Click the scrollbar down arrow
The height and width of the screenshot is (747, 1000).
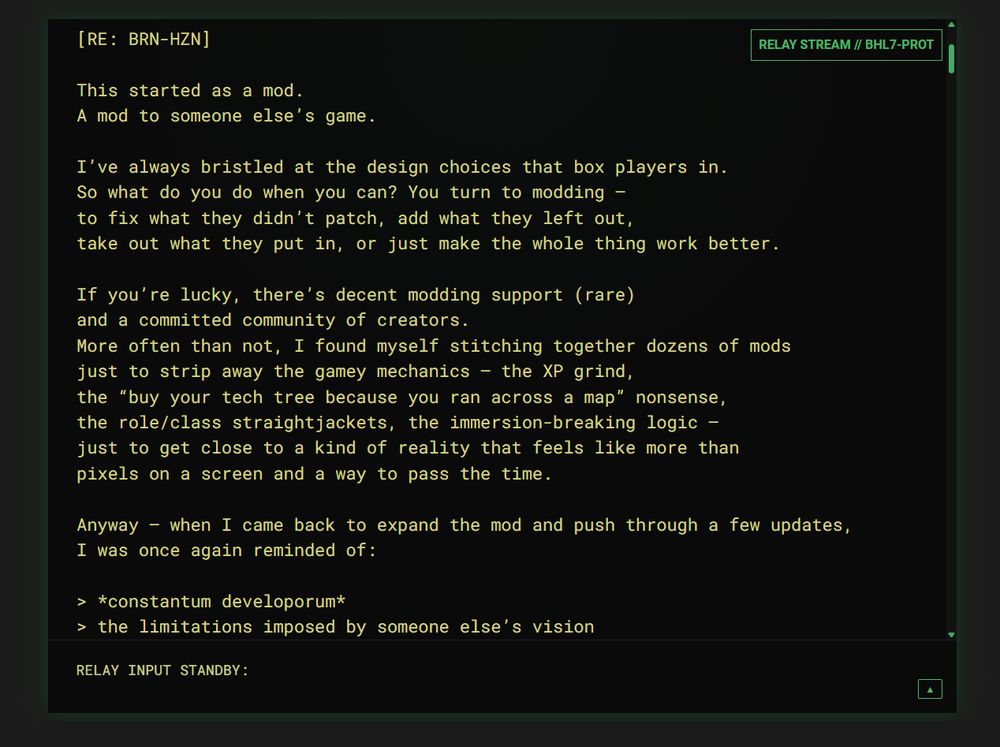(x=951, y=635)
